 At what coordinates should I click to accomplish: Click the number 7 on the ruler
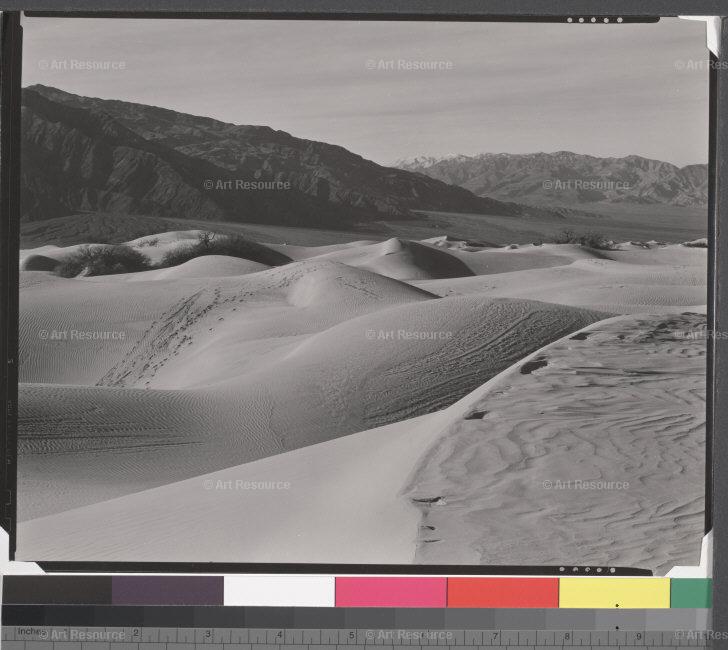tap(495, 636)
